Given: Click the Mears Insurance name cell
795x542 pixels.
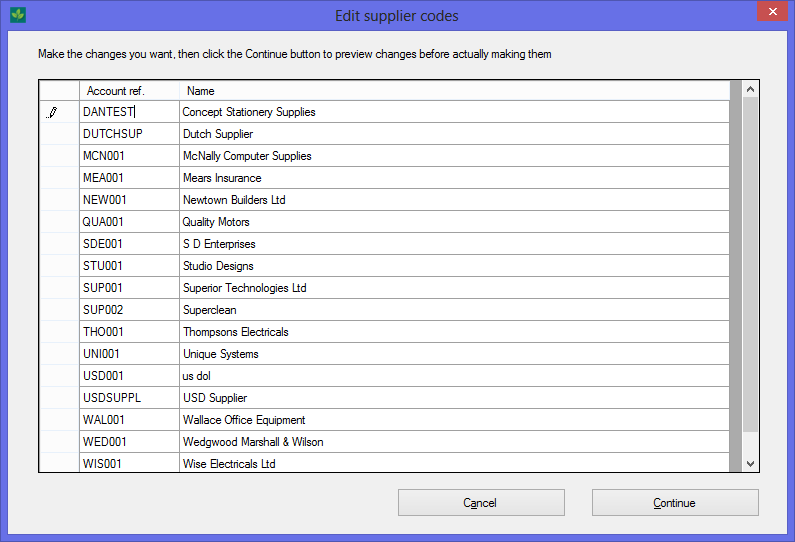Looking at the screenshot, I should 454,178.
